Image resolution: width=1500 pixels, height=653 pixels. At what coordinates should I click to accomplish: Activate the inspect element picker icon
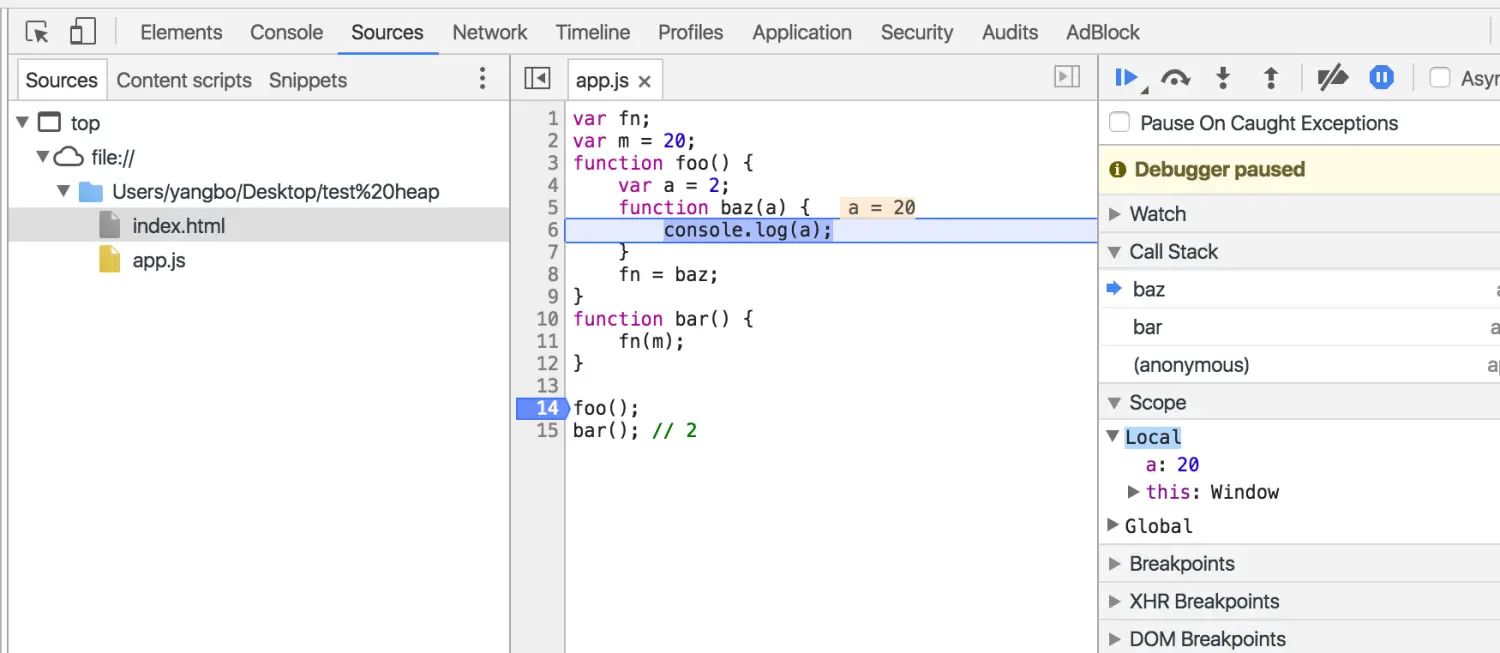coord(37,32)
